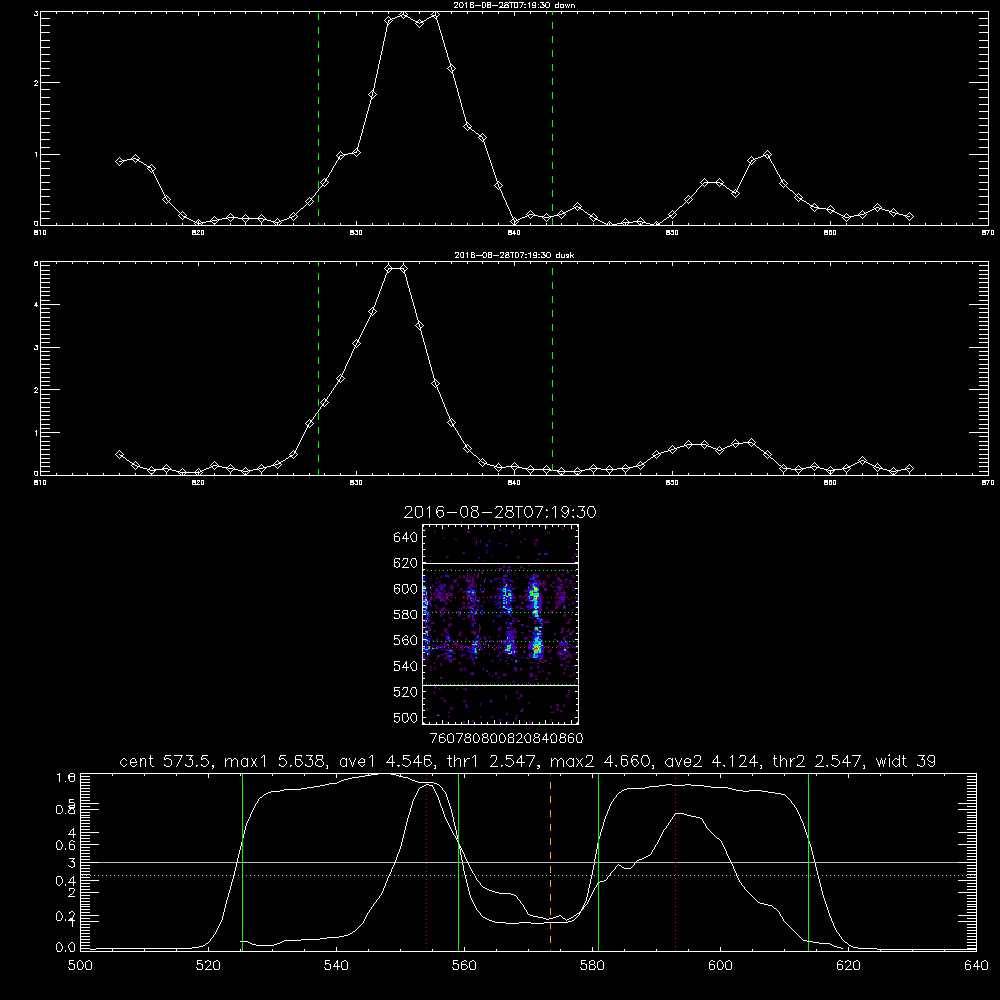The image size is (1000, 1000).
Task: Click the right green dashed line in dusk plot
Action: coord(552,369)
